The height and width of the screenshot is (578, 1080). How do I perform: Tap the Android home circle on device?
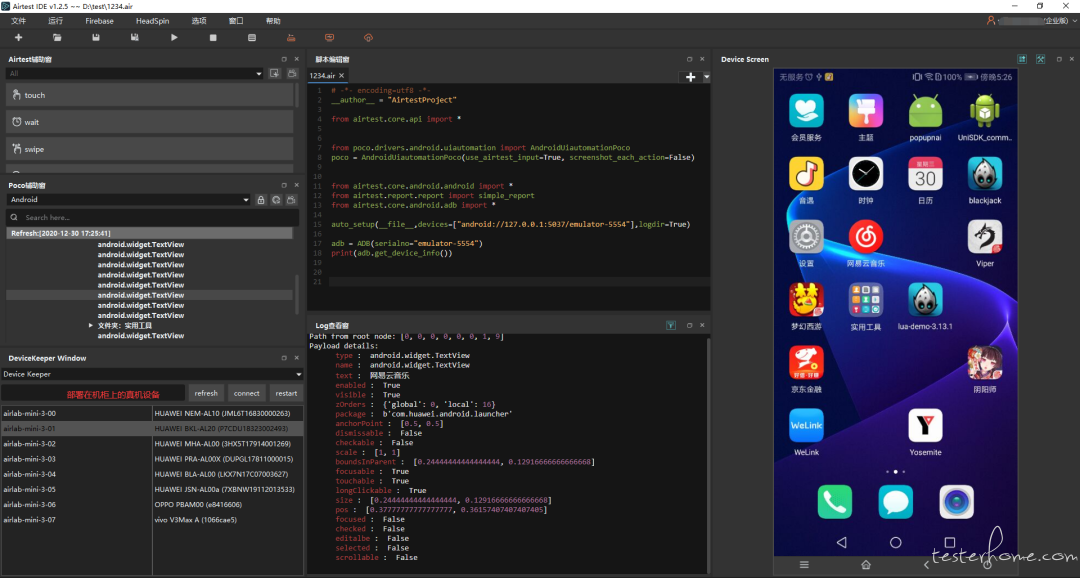pos(895,542)
